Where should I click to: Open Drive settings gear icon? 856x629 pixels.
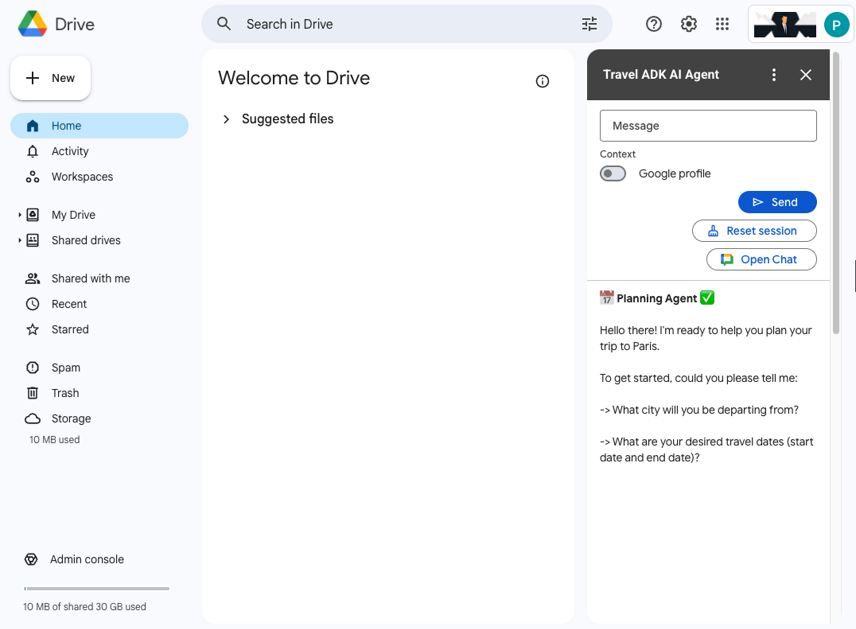point(688,24)
